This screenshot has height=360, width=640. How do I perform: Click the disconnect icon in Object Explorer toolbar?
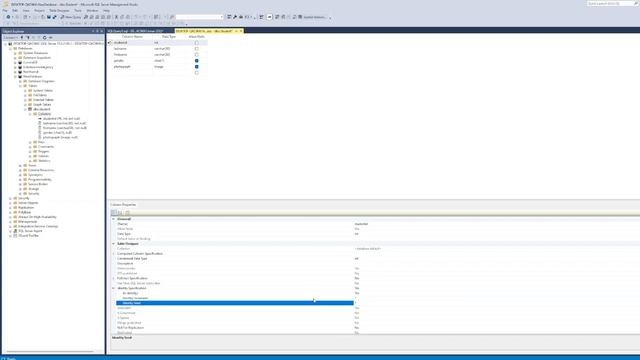pos(27,37)
